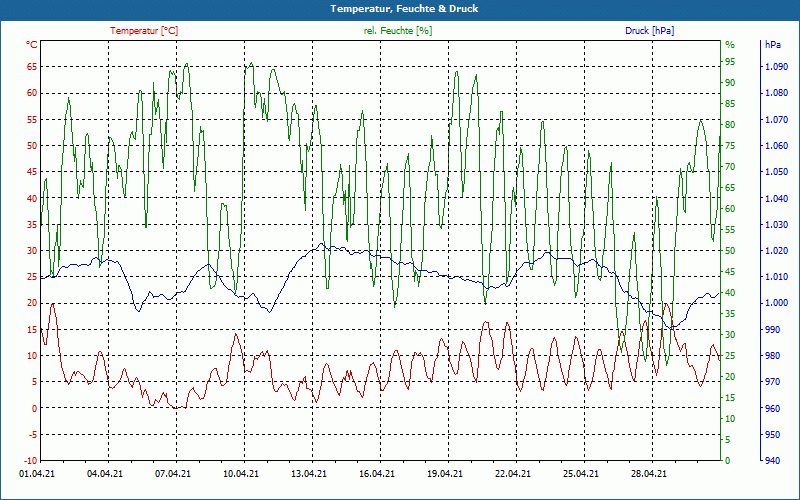Click the date label 19.04.21
Screen dimensions: 800x500
pos(445,474)
